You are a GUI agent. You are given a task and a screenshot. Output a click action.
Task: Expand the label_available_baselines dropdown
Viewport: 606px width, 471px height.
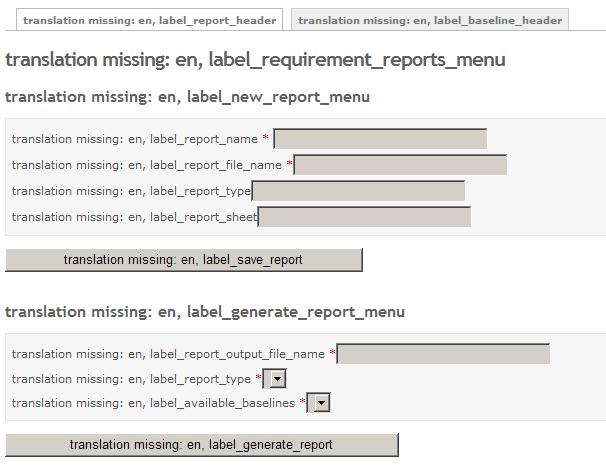pos(318,403)
